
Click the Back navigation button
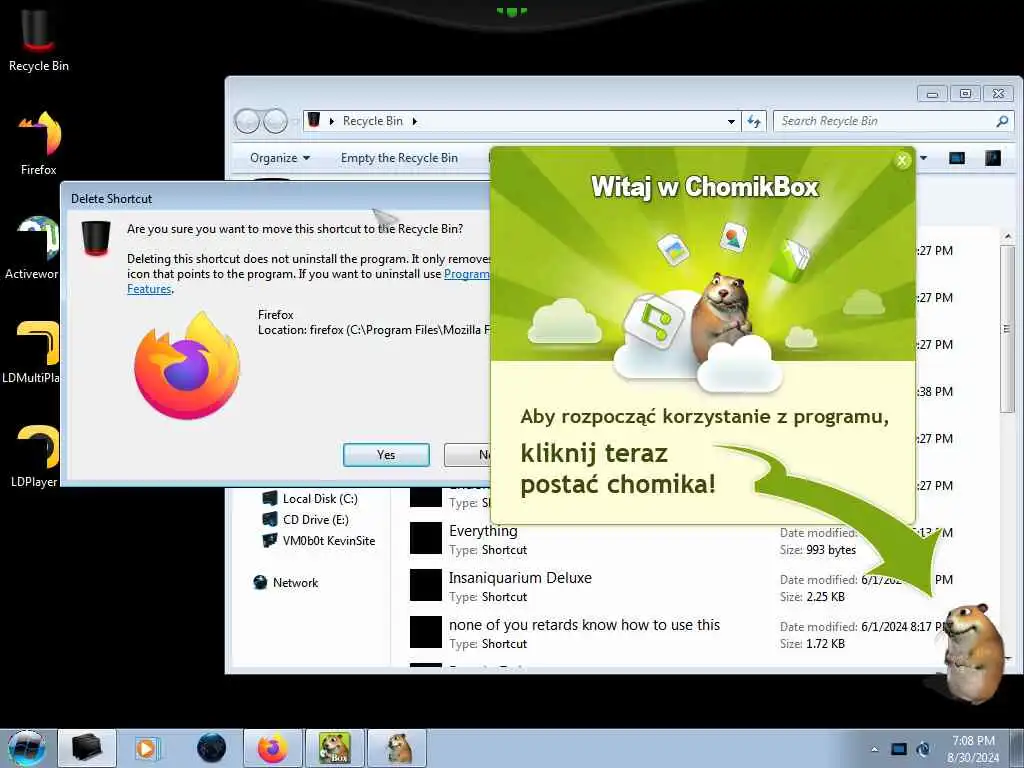(247, 121)
